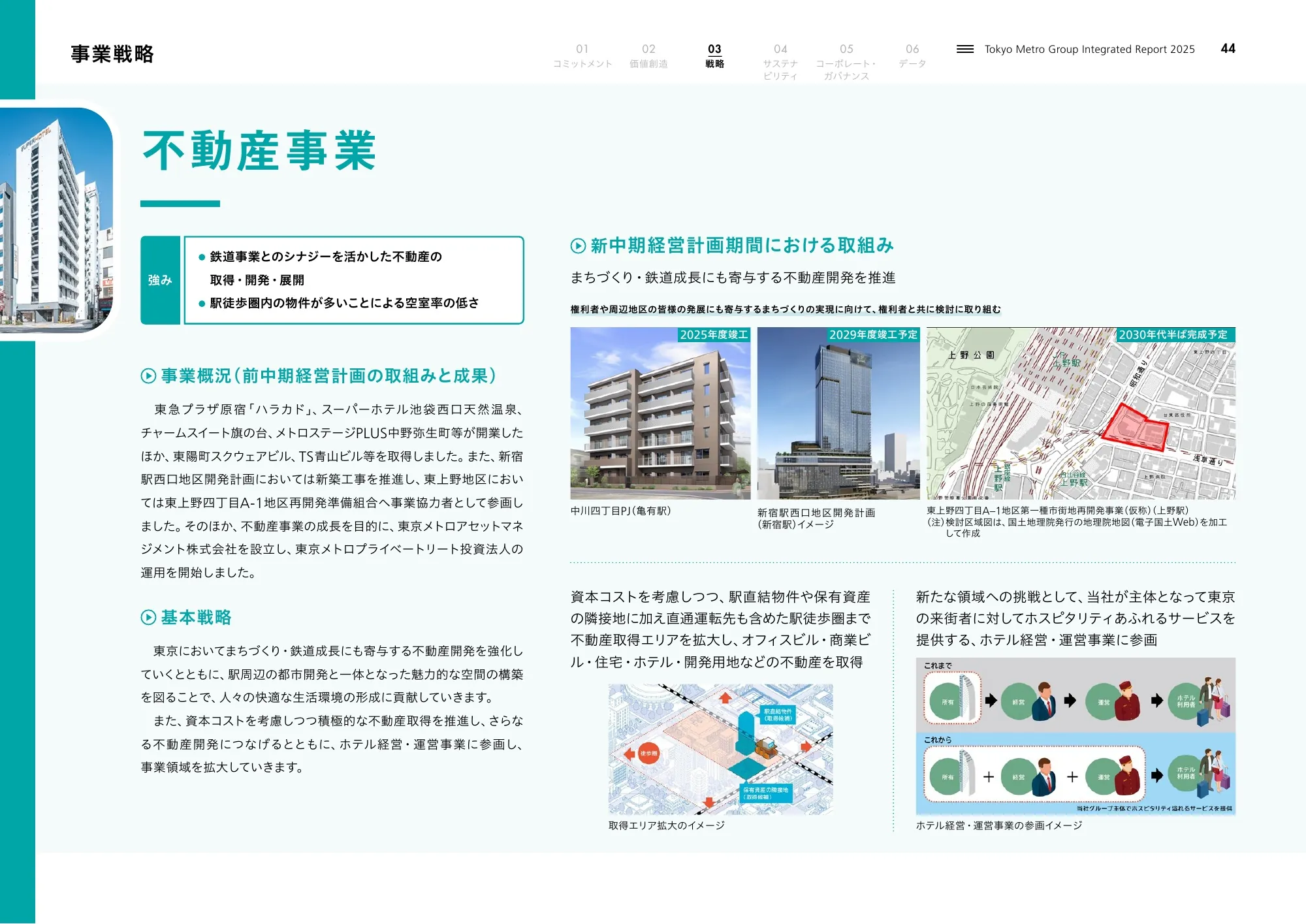Click the 2029年度竣工予定 label
The height and width of the screenshot is (924, 1306).
tap(873, 334)
